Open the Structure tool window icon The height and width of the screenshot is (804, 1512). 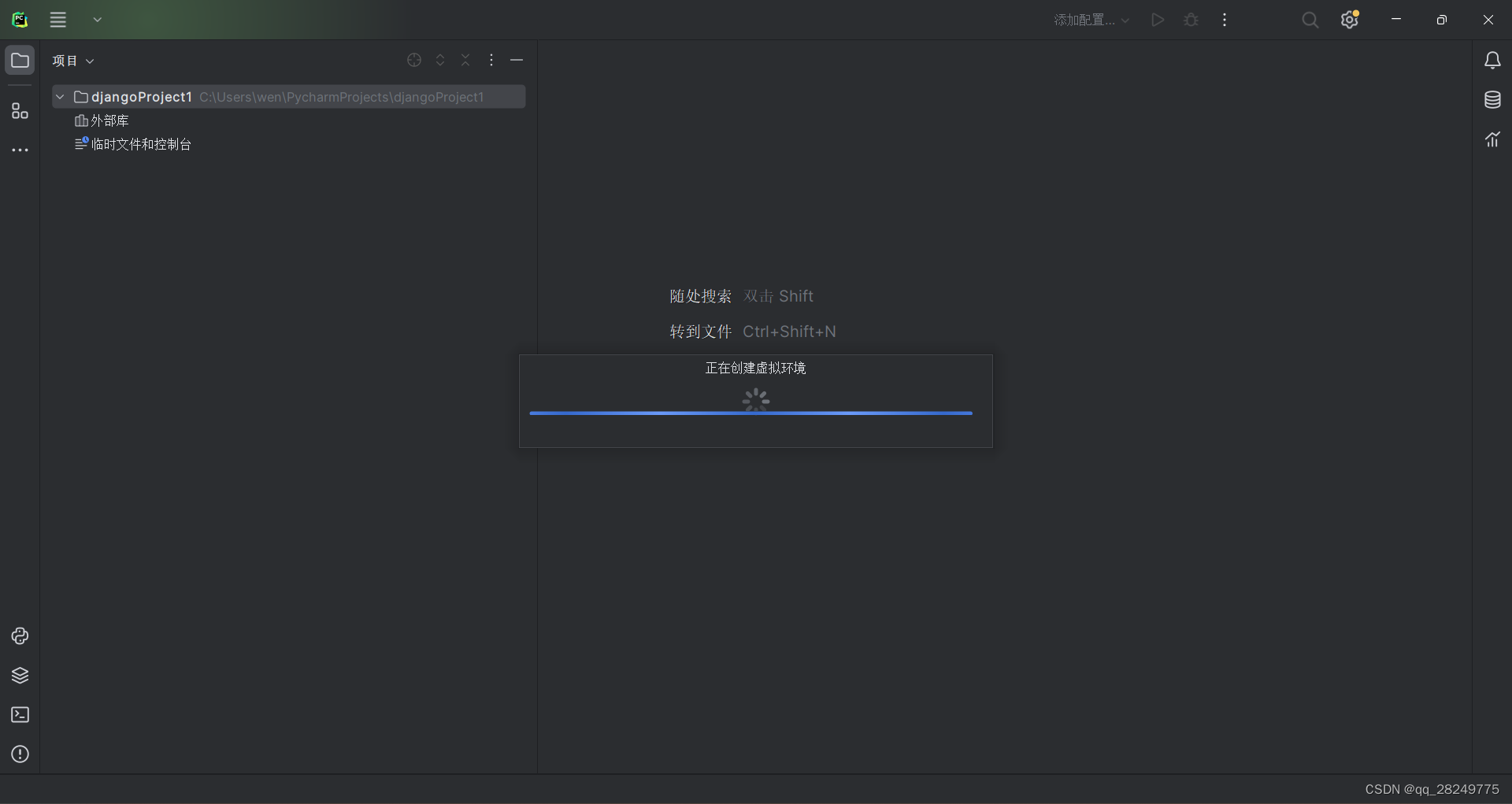(20, 111)
